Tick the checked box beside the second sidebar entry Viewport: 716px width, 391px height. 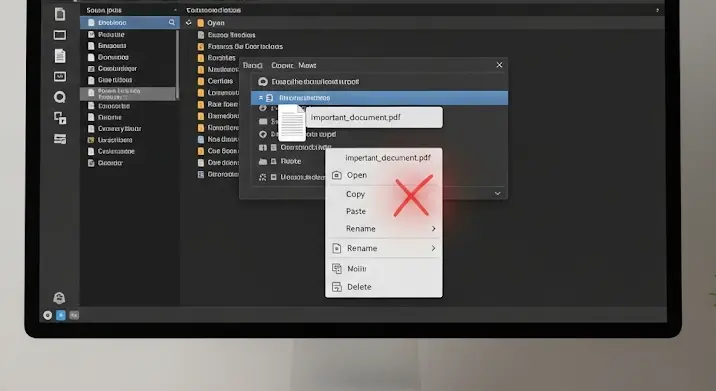(91, 35)
